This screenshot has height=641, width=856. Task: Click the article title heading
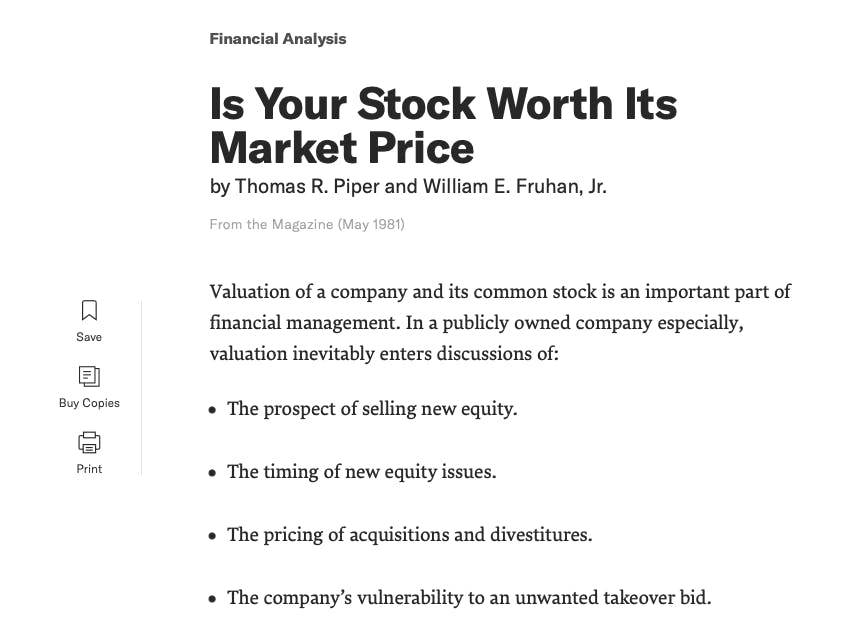pyautogui.click(x=443, y=126)
